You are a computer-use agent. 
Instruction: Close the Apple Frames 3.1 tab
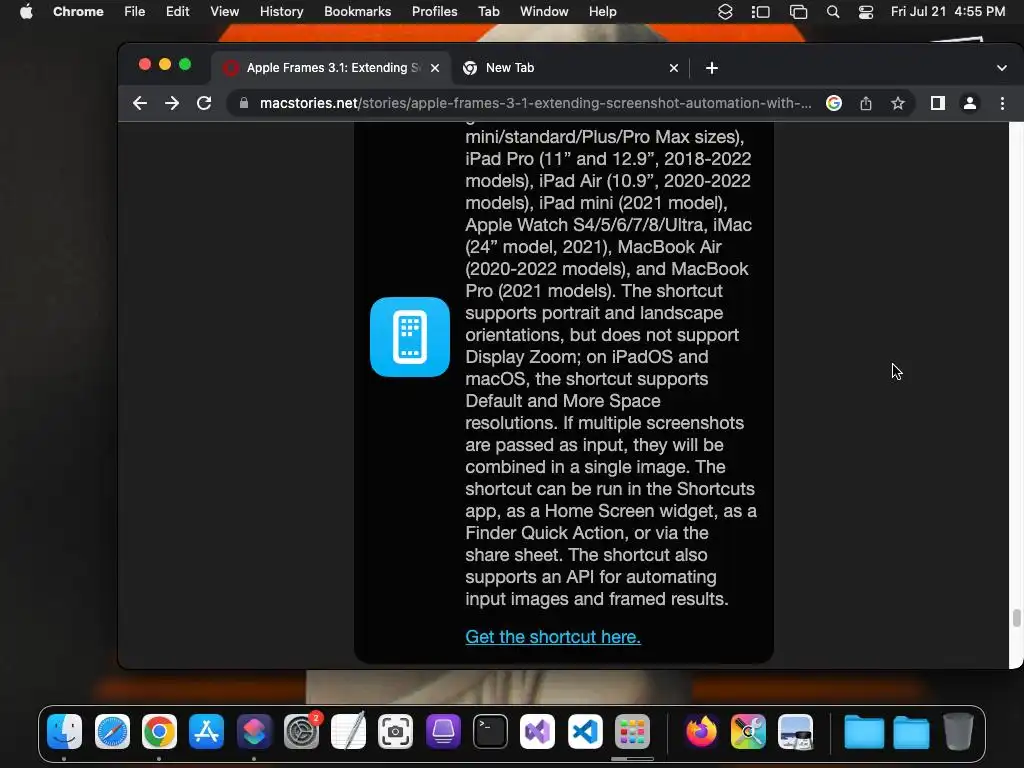435,68
